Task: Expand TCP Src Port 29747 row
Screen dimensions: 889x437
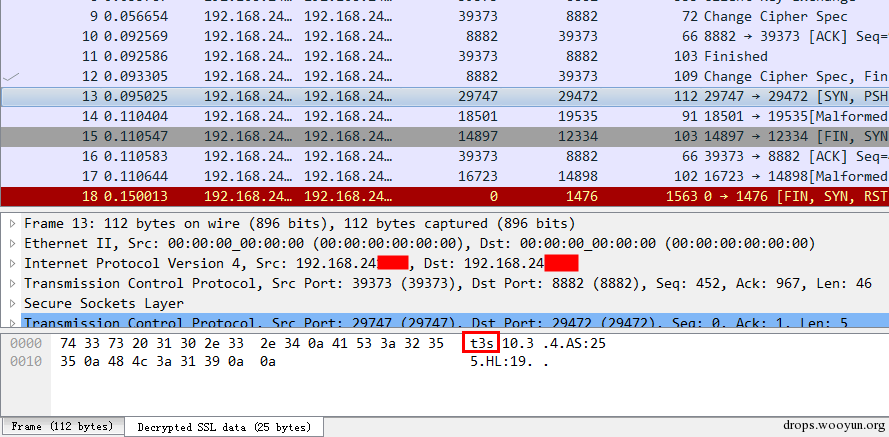Action: pyautogui.click(x=12, y=321)
